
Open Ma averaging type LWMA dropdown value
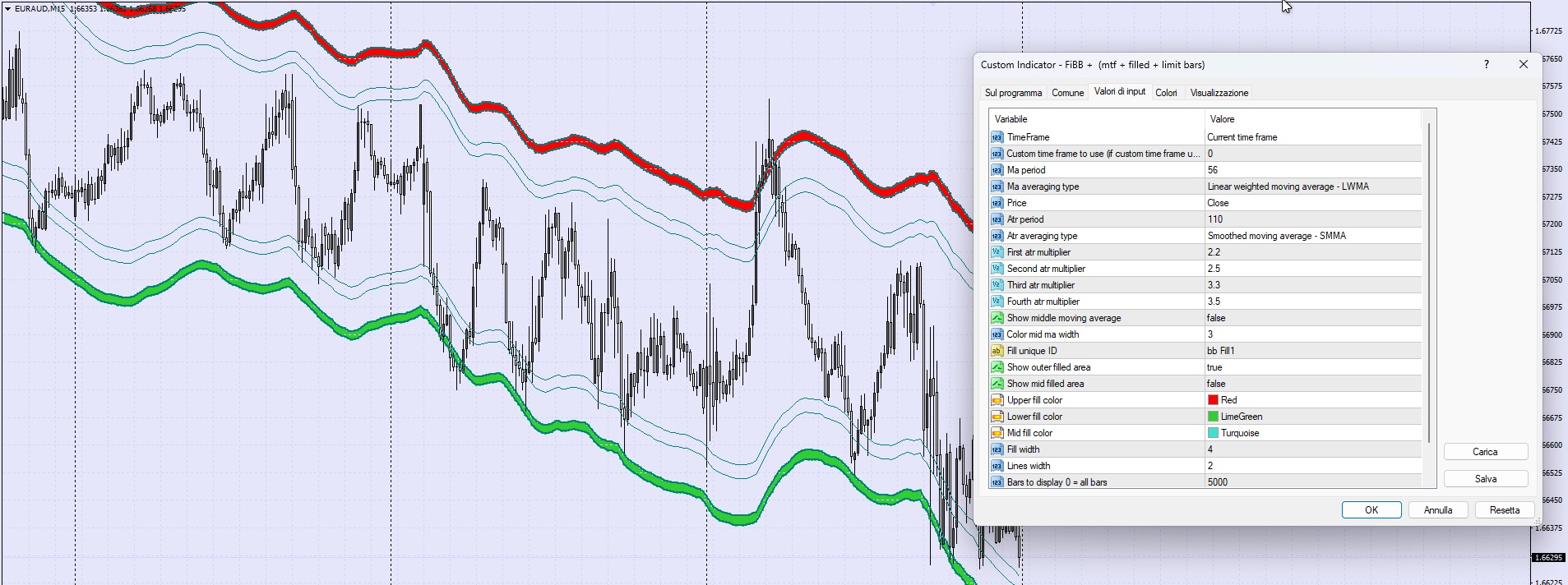click(x=1313, y=187)
